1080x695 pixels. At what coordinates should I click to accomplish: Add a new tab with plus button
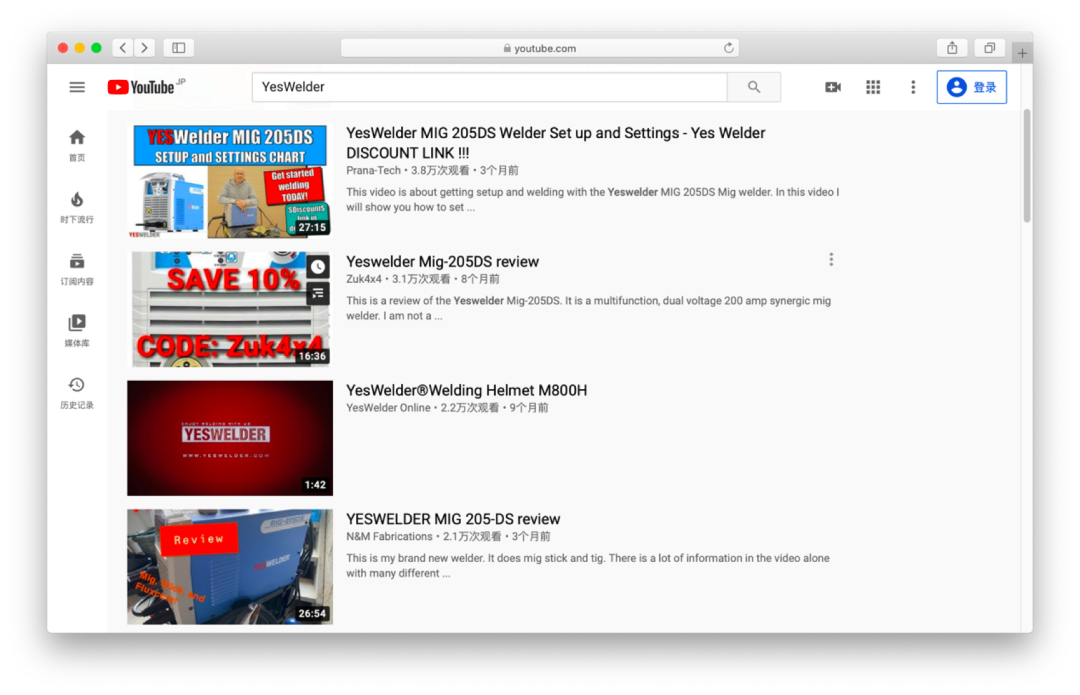(x=1022, y=53)
